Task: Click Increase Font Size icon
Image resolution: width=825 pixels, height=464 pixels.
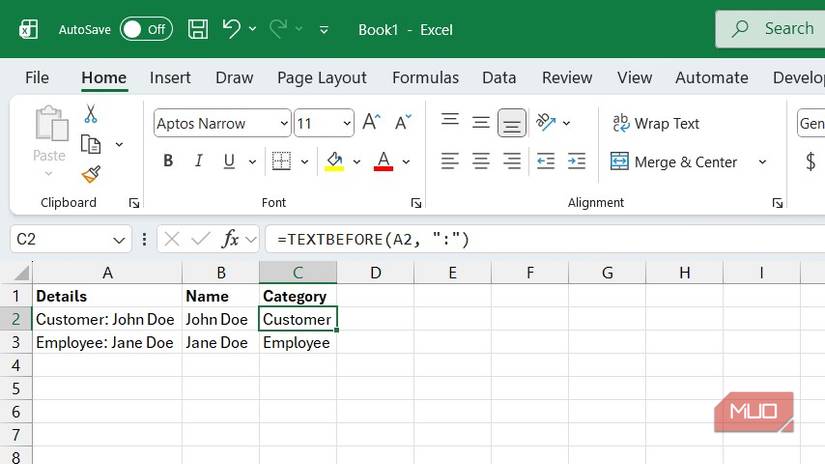Action: pyautogui.click(x=371, y=122)
